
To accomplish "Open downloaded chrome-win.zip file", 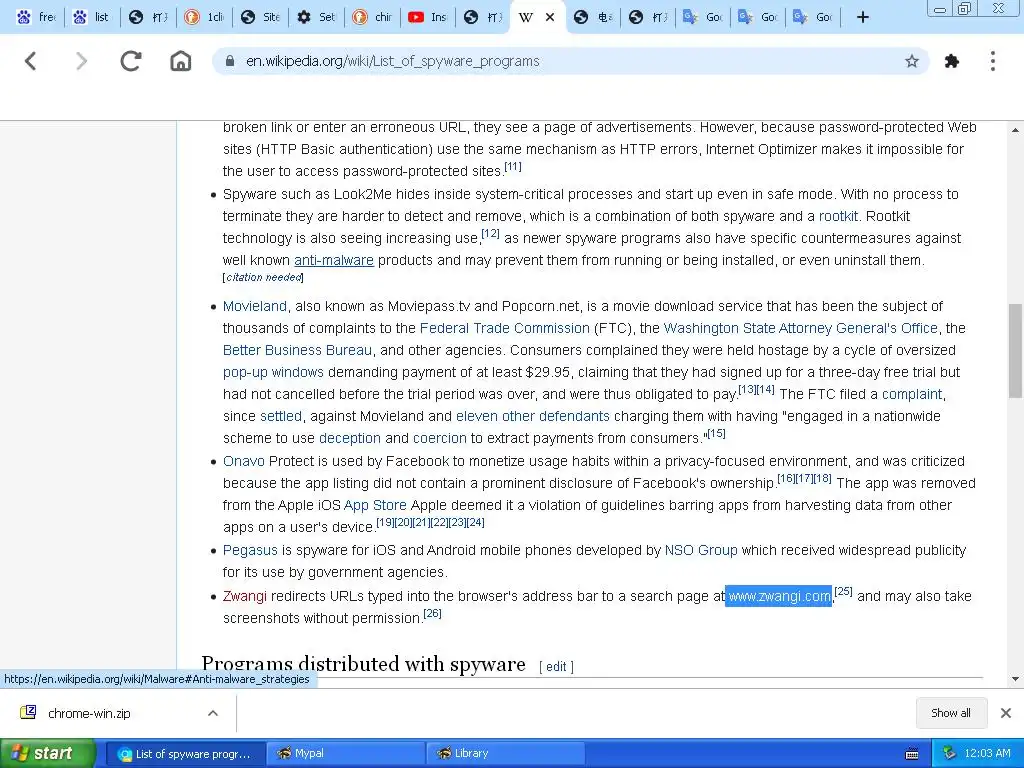I will point(89,713).
